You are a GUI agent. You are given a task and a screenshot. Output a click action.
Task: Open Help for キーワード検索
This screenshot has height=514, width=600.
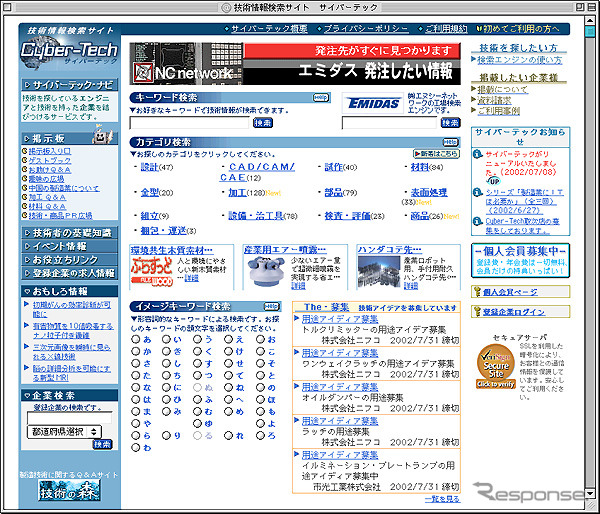click(320, 97)
